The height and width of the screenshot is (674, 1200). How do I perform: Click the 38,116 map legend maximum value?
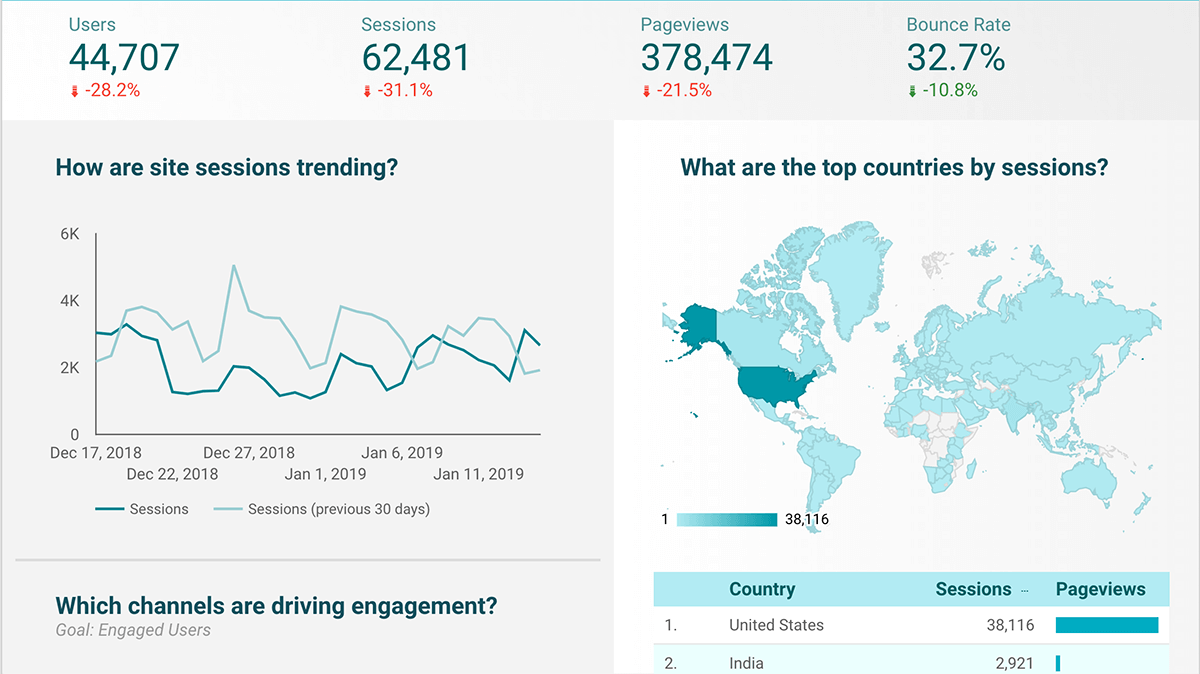(x=806, y=519)
